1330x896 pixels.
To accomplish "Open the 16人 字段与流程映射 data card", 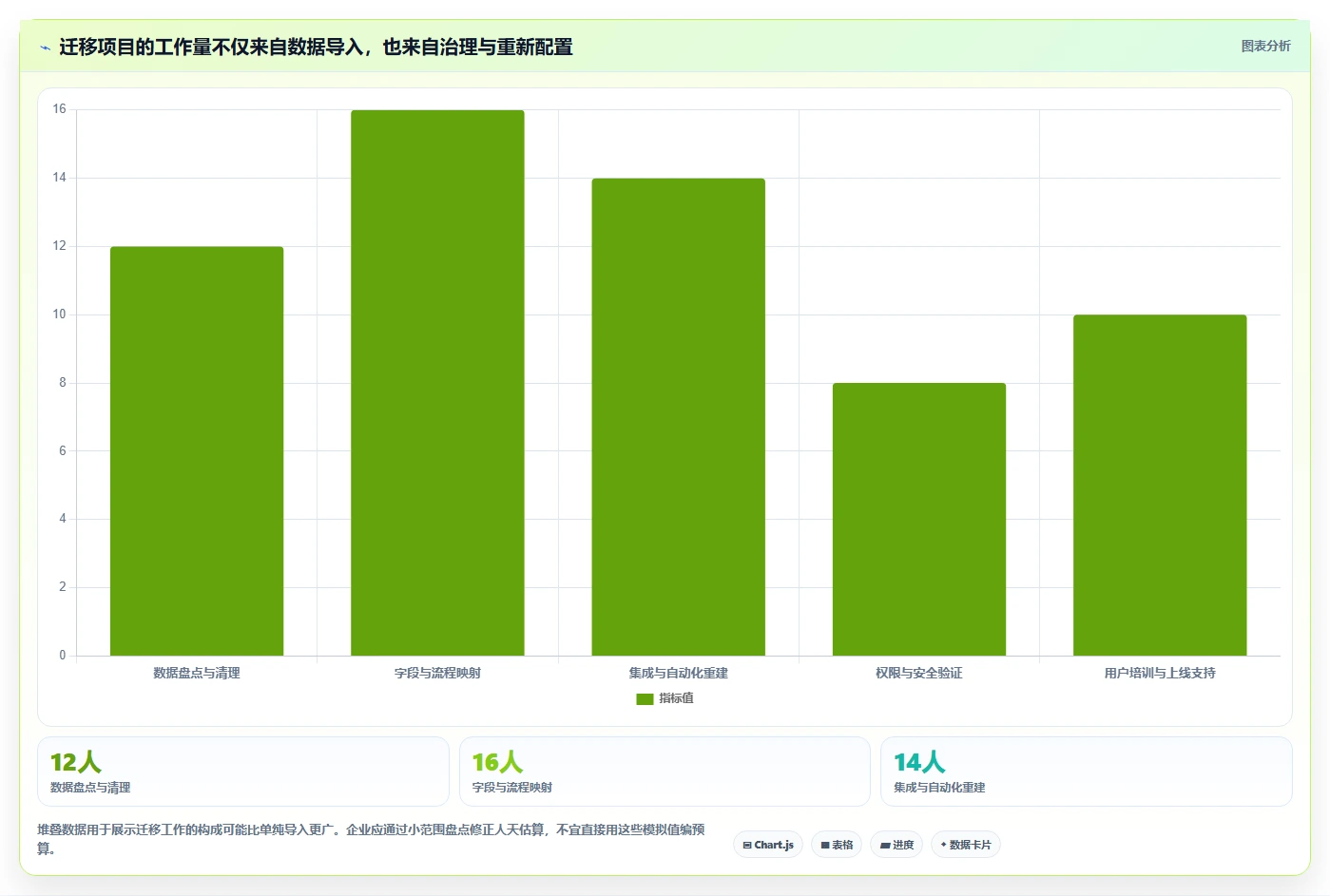I will click(665, 772).
